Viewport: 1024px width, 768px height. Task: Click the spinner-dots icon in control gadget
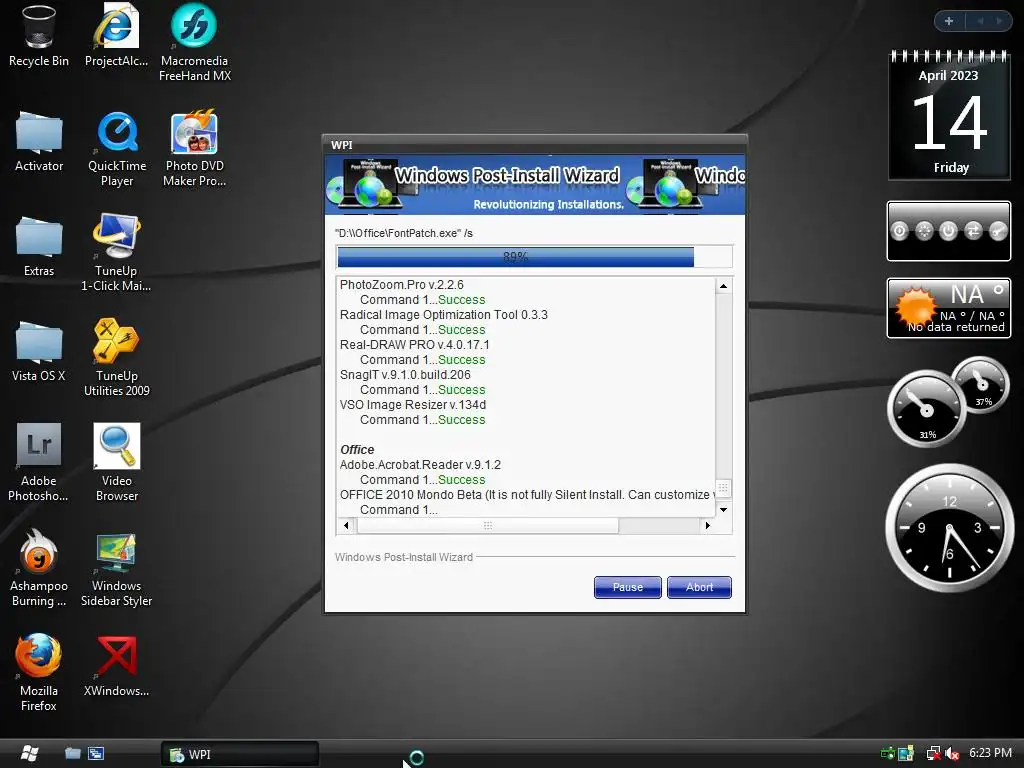[x=924, y=231]
